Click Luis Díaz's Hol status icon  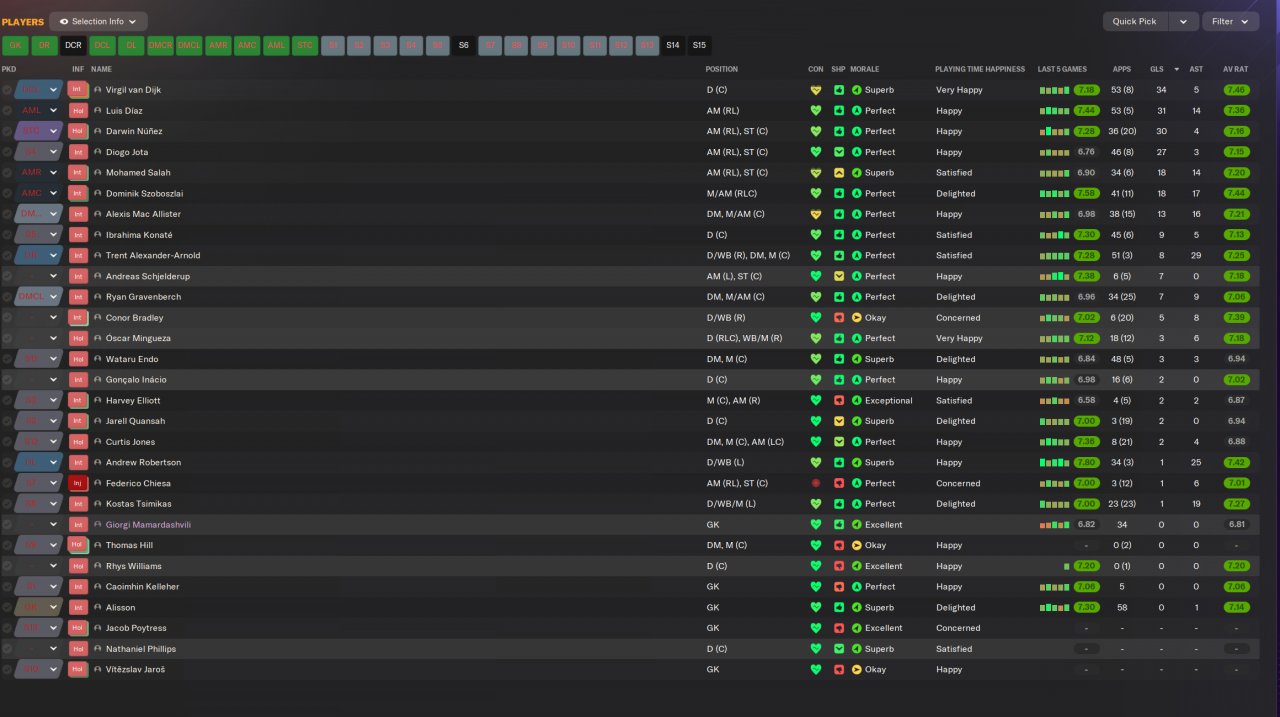coord(78,111)
